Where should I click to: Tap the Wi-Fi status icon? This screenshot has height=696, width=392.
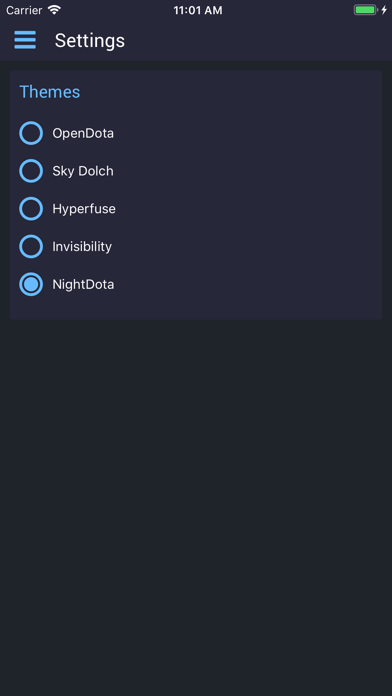[x=54, y=10]
